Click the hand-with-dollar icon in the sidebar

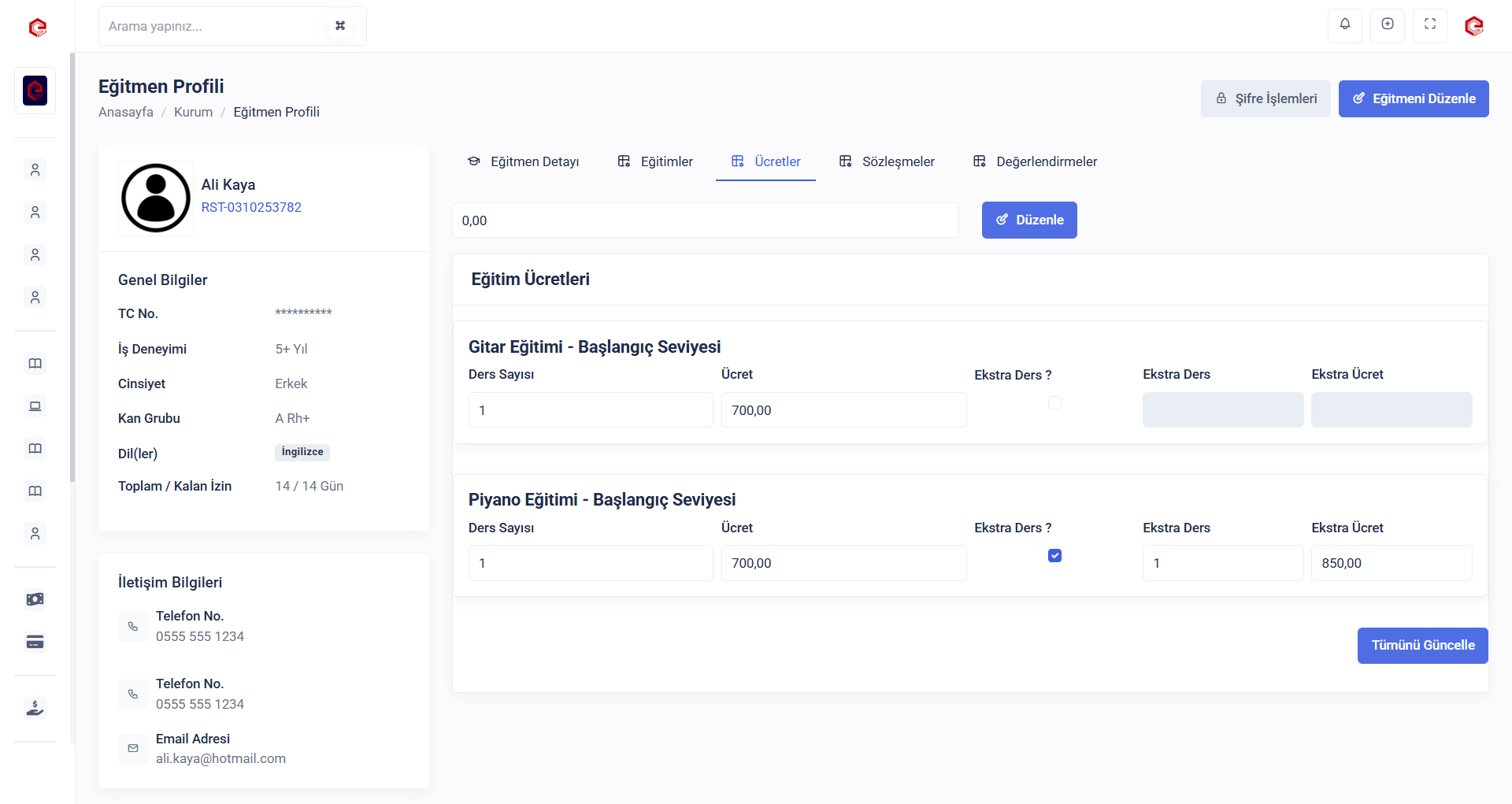tap(35, 708)
